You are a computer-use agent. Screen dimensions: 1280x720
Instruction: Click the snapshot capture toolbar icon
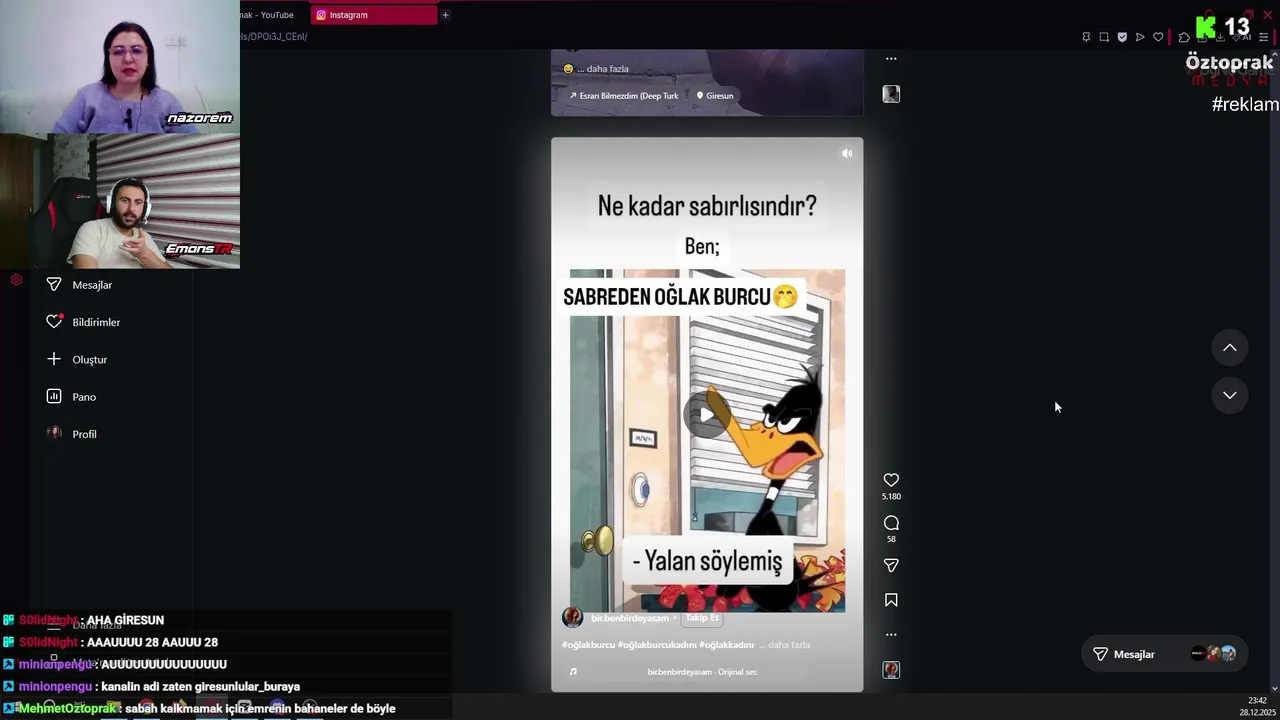pyautogui.click(x=1104, y=37)
